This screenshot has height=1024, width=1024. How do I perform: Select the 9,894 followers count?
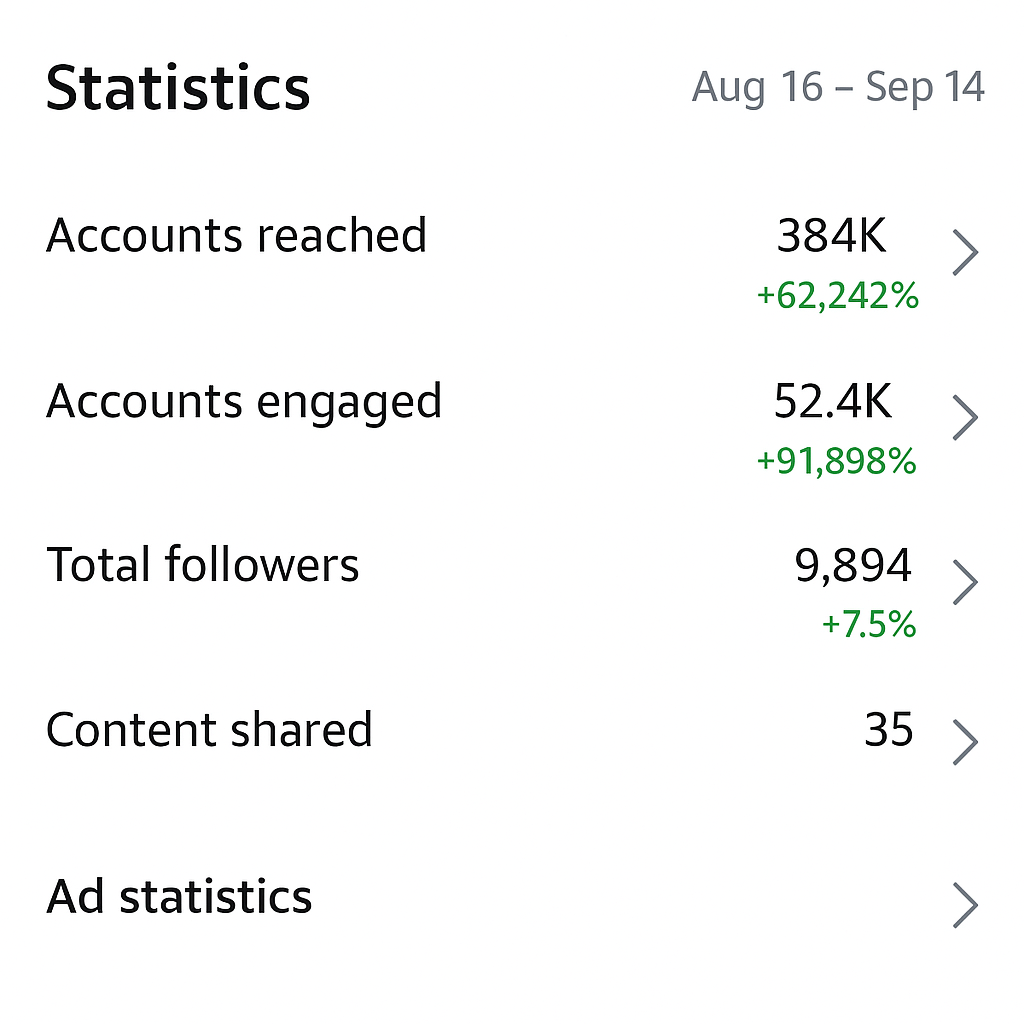(x=853, y=567)
